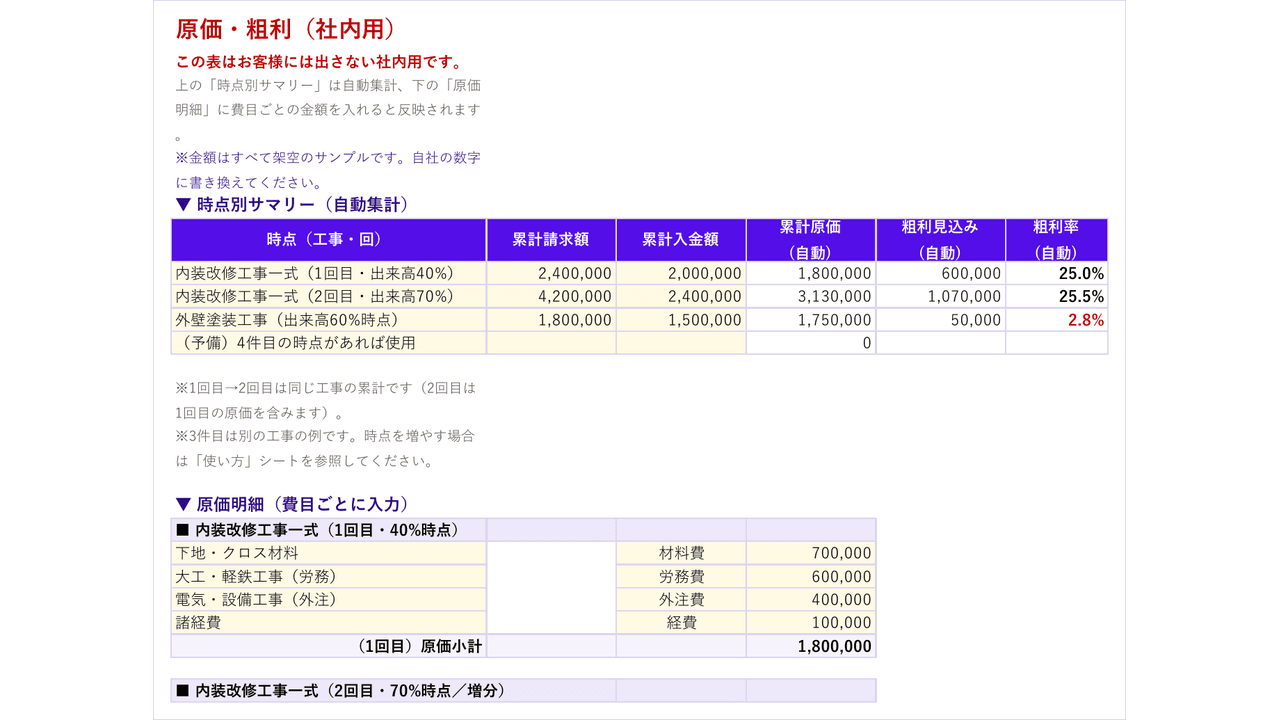Click the 1,800,000 cumulative cost in first summary row
The width and height of the screenshot is (1280, 720).
[x=811, y=273]
